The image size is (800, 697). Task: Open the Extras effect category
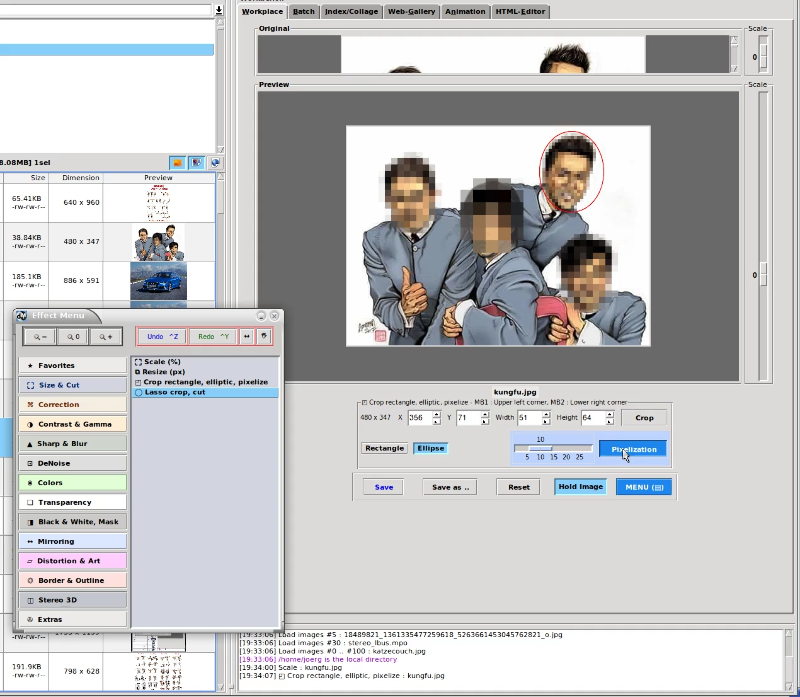point(72,619)
